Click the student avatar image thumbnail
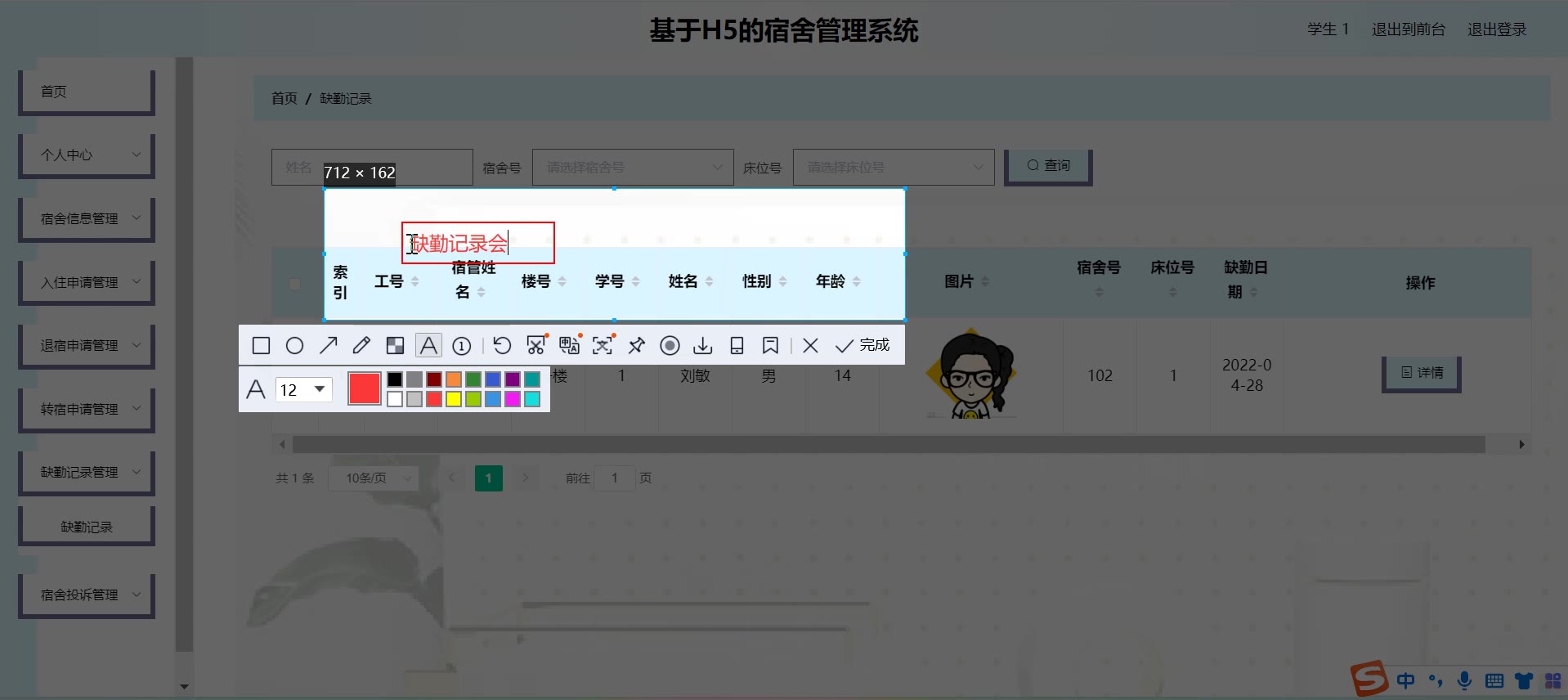This screenshot has height=700, width=1568. (971, 374)
